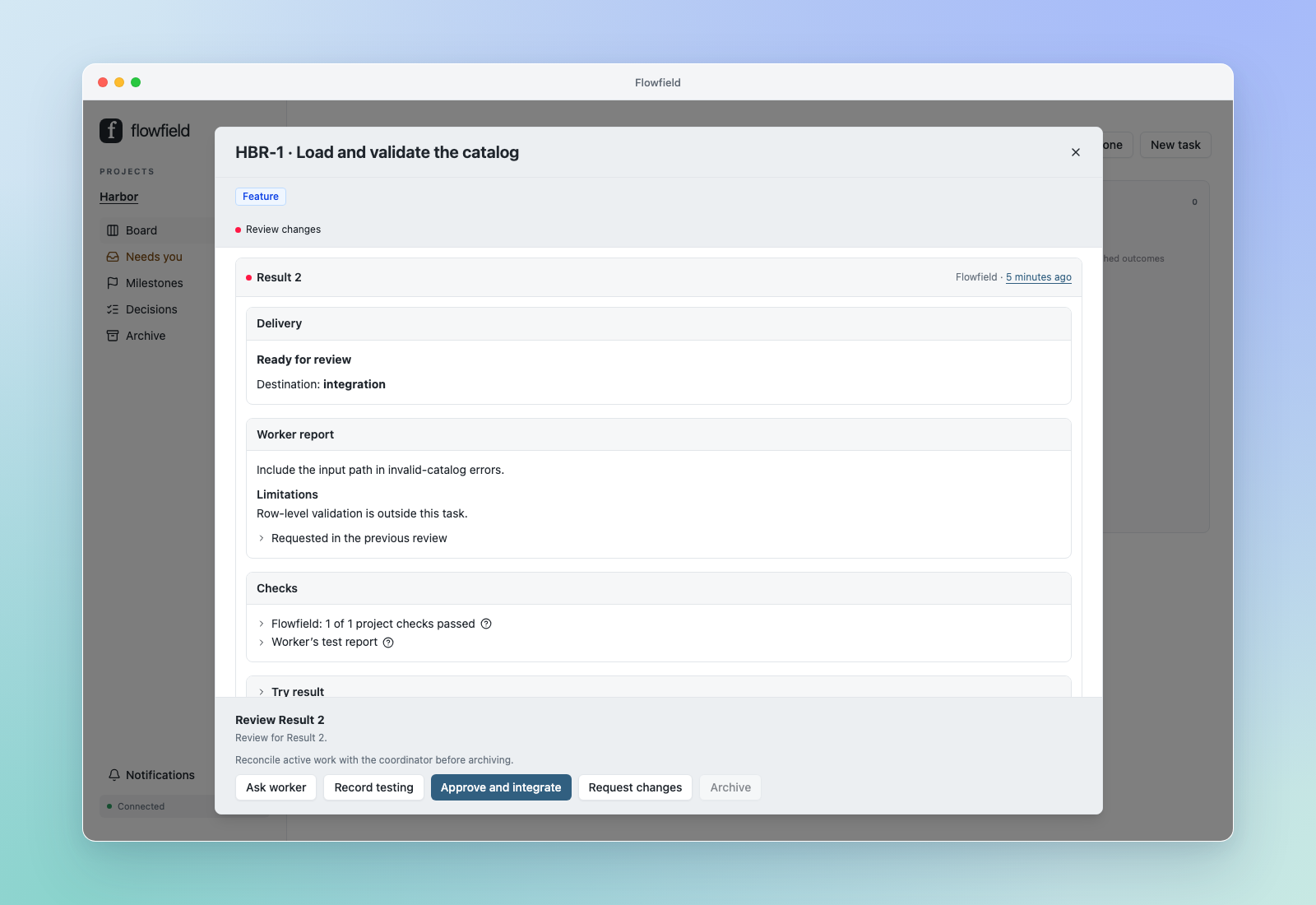
Task: Click the Notifications bell icon
Action: click(114, 775)
